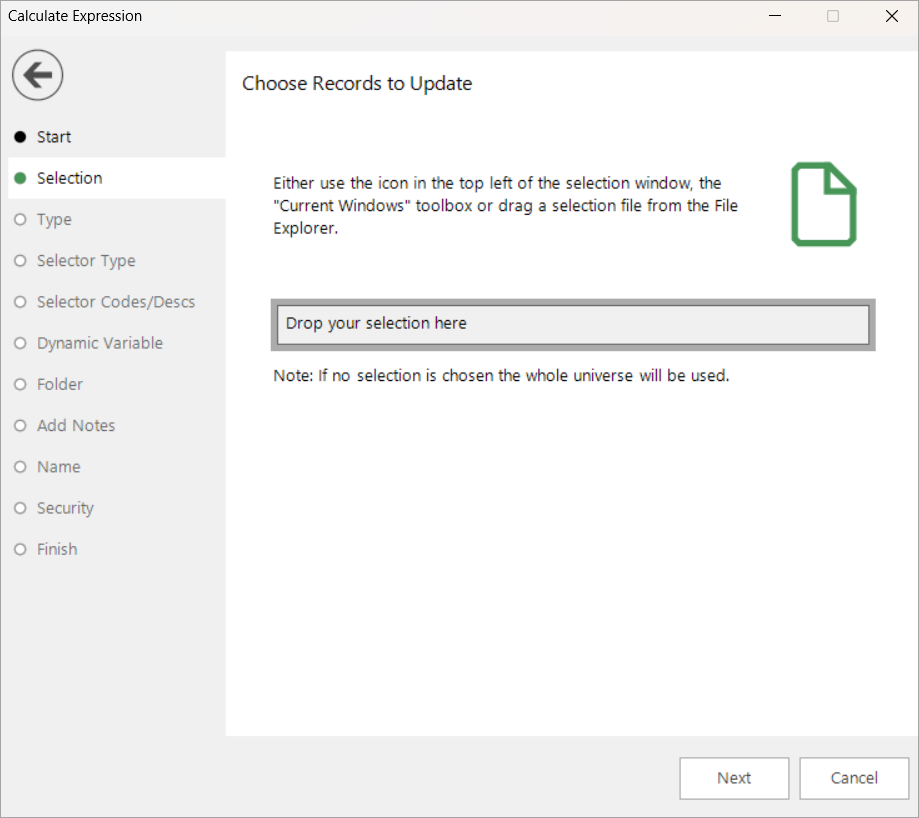Click the 'Drop your selection here' box
919x818 pixels.
point(573,325)
